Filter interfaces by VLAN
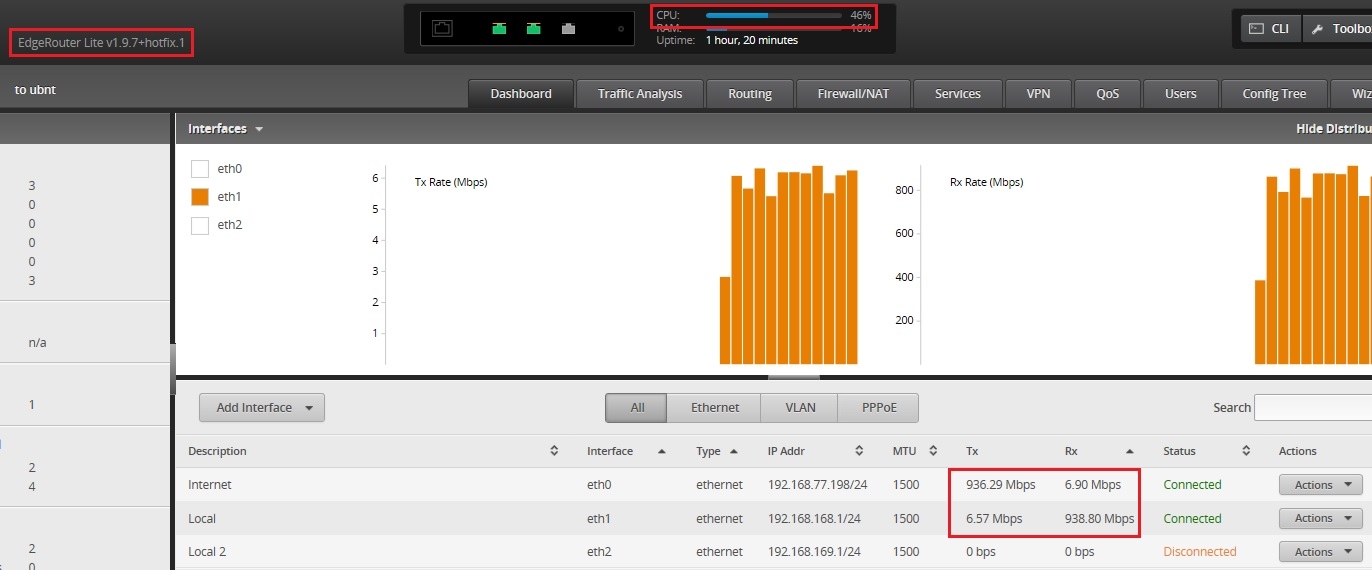1372x570 pixels. (x=800, y=407)
